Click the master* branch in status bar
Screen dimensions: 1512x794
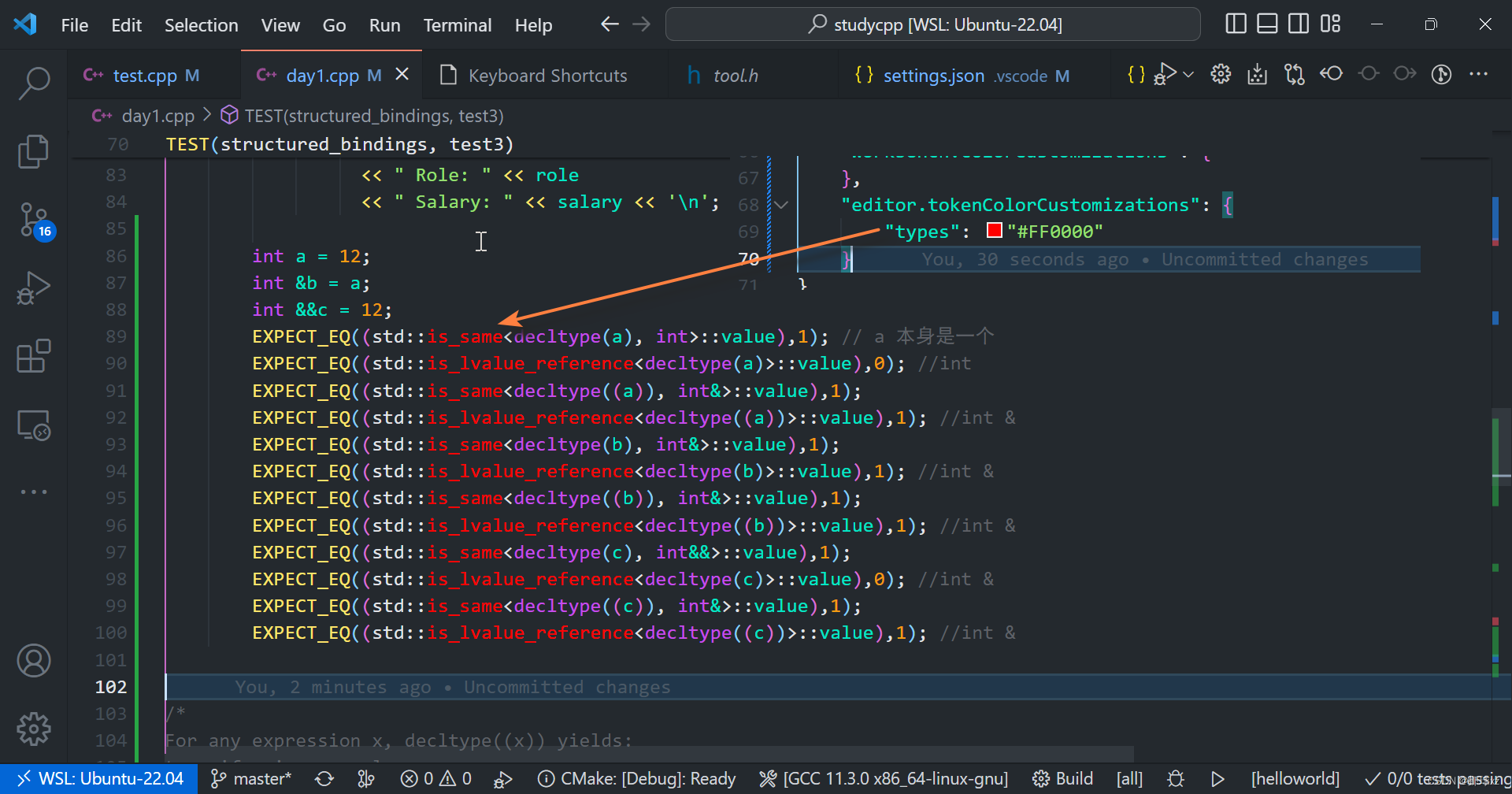tap(251, 778)
